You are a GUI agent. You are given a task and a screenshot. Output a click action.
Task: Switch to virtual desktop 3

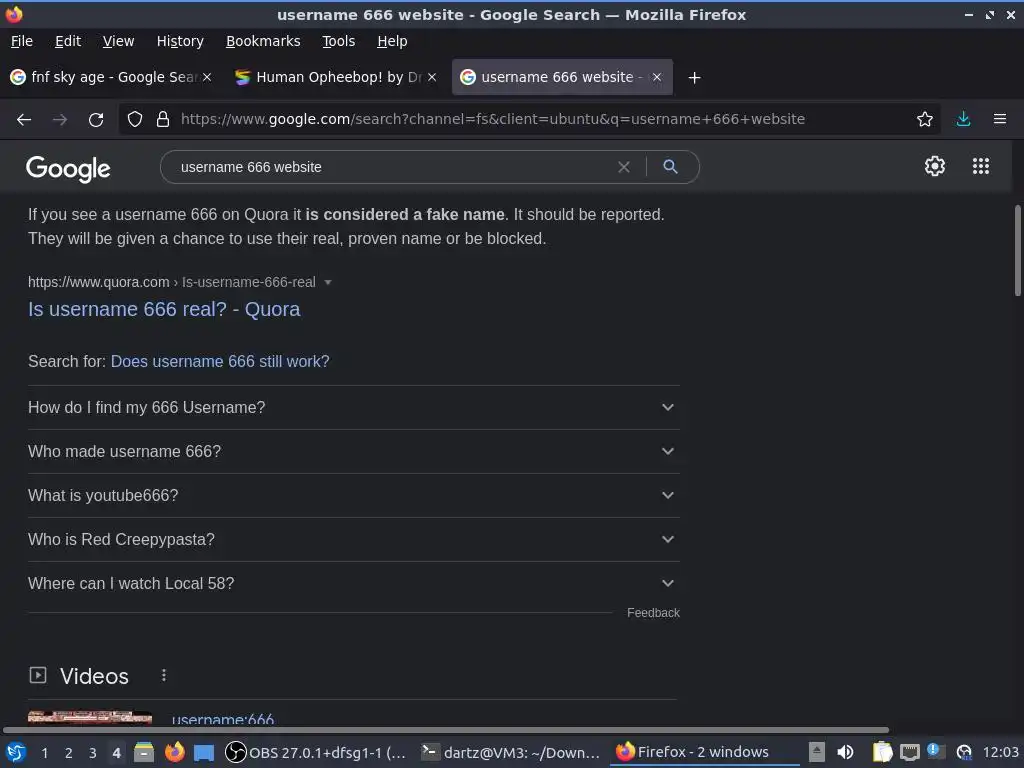(93, 753)
